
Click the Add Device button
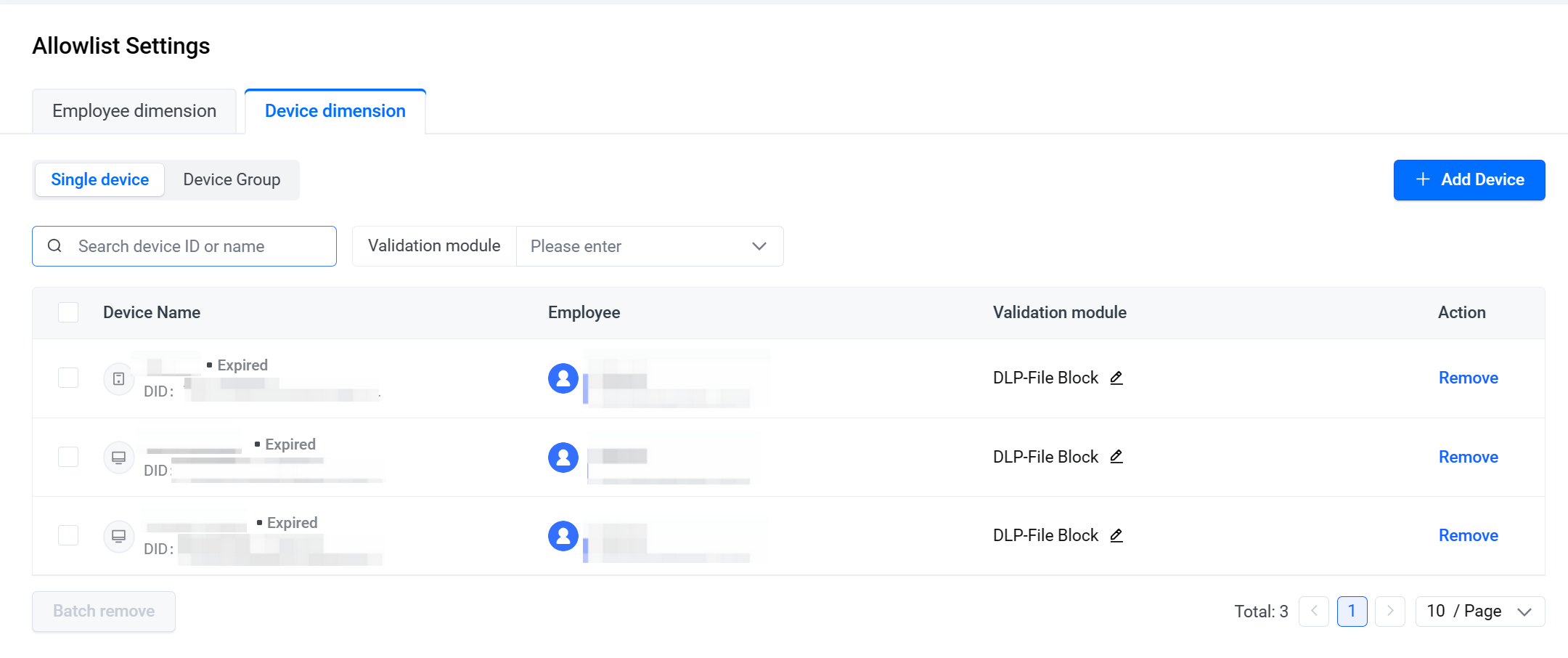click(x=1469, y=179)
